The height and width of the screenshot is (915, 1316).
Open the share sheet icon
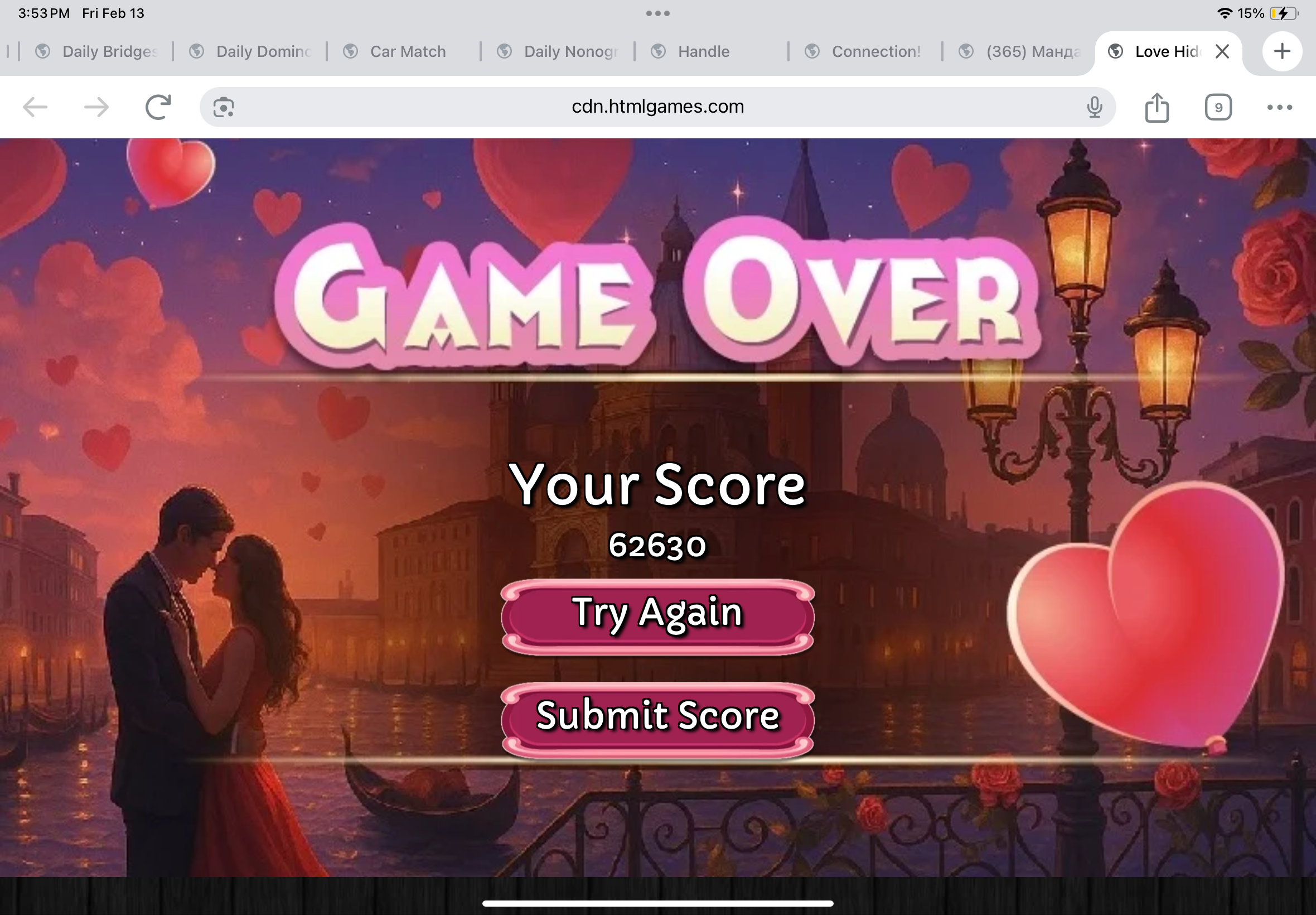(1157, 107)
